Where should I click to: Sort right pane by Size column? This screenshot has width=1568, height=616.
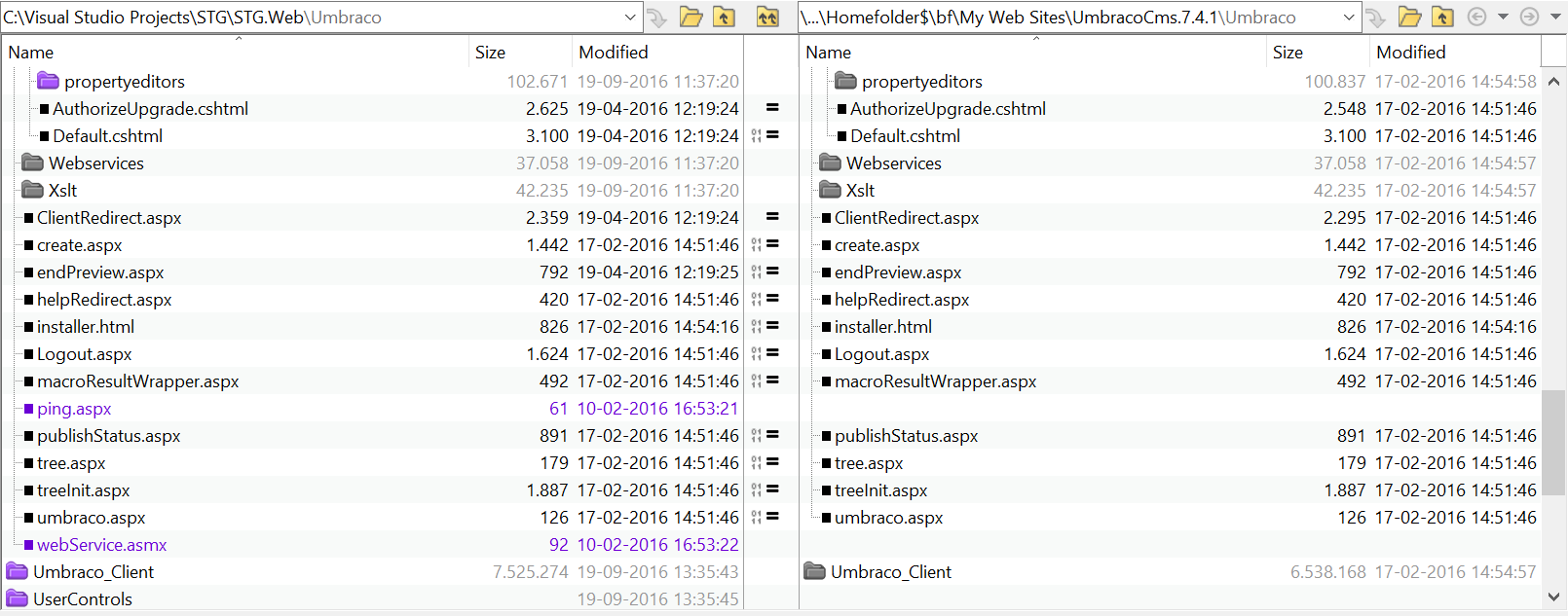1319,52
